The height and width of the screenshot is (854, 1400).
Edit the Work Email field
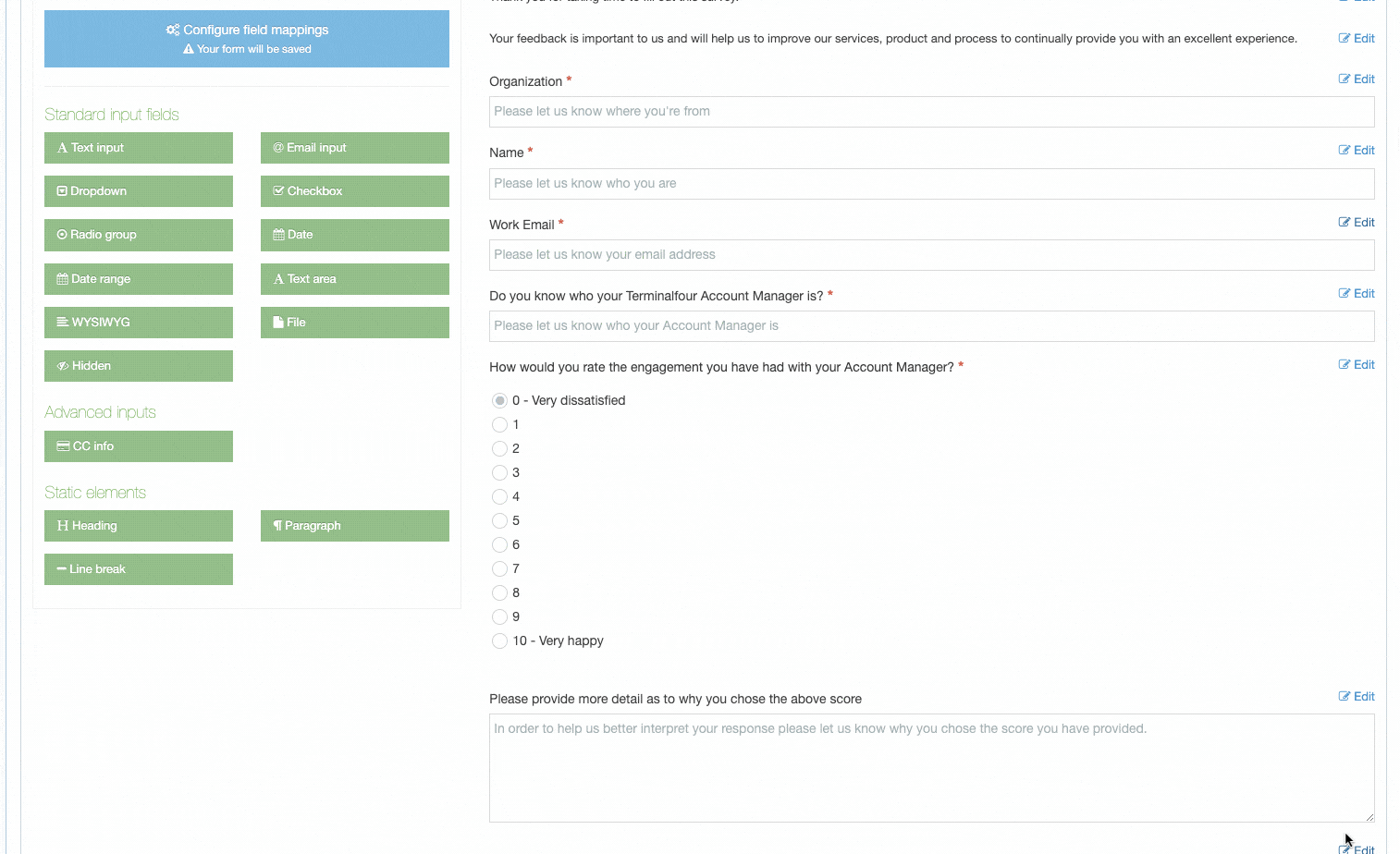pyautogui.click(x=1357, y=223)
